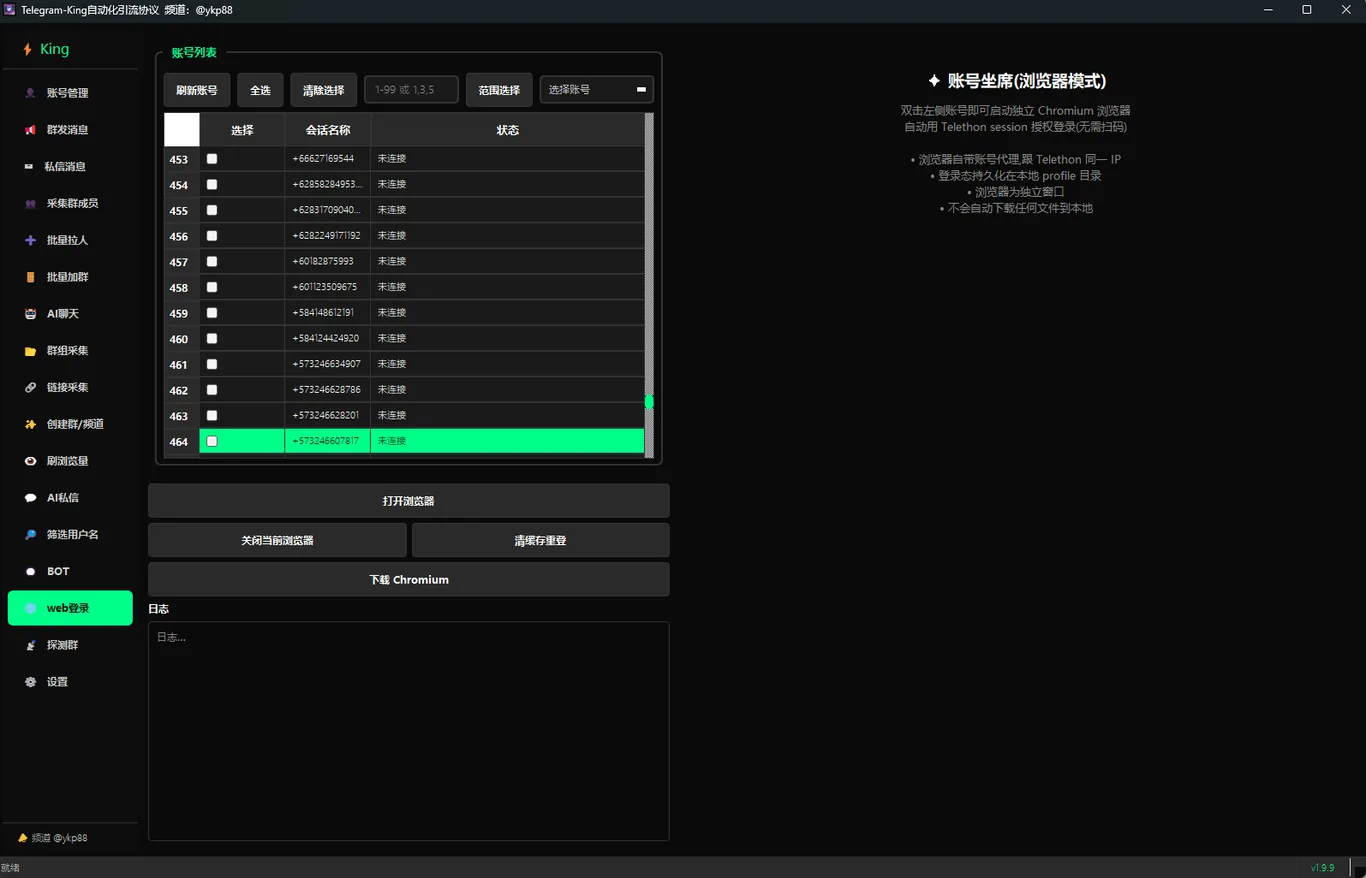
Task: Click the 设置 gear icon
Action: (30, 682)
